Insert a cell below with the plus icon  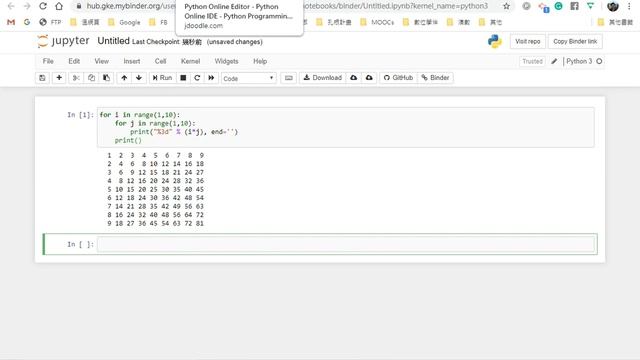pyautogui.click(x=59, y=78)
